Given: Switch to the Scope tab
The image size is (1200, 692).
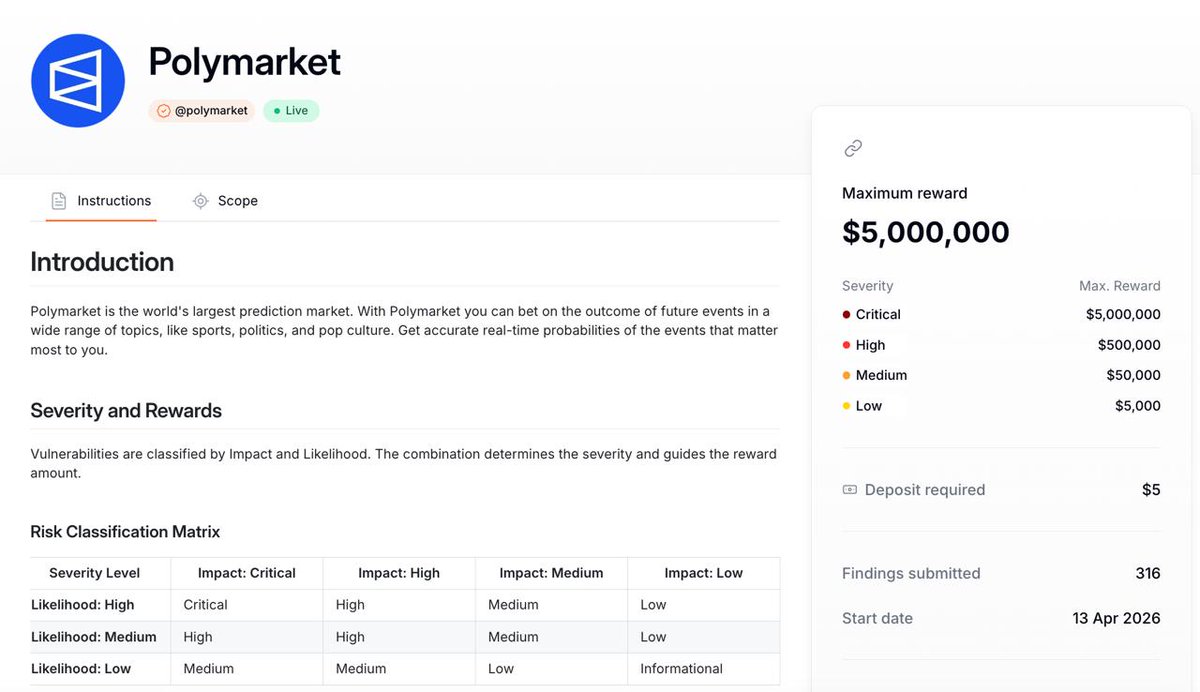Looking at the screenshot, I should (225, 201).
